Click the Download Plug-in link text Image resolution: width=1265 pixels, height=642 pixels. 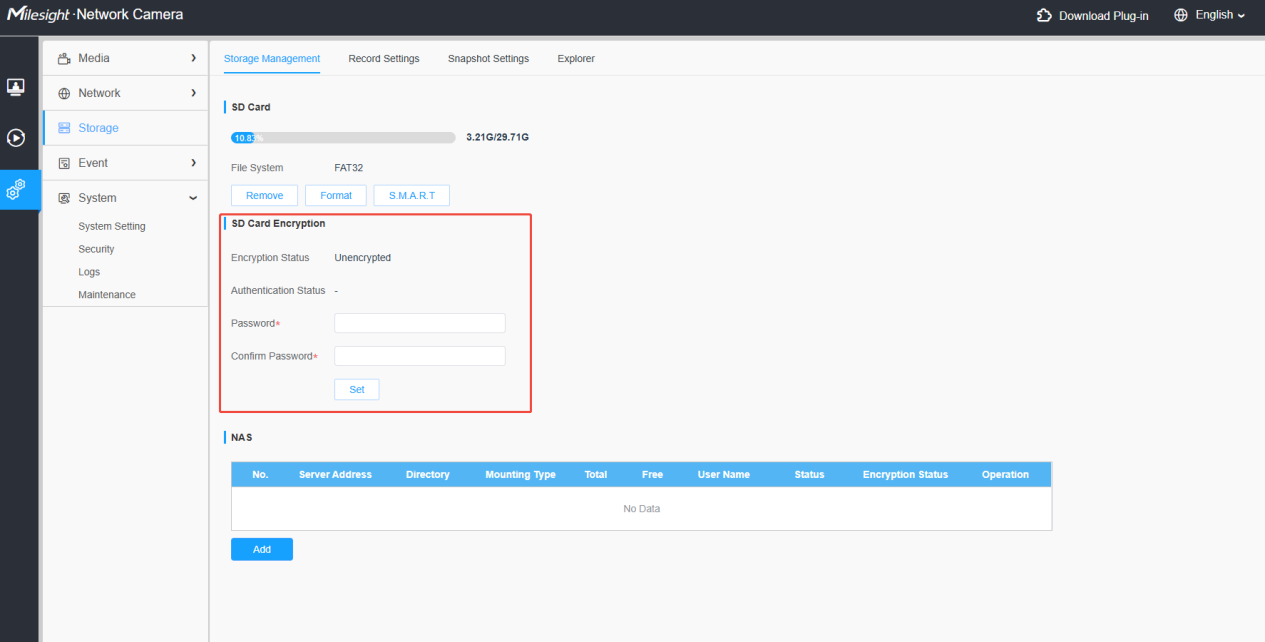pos(1104,16)
